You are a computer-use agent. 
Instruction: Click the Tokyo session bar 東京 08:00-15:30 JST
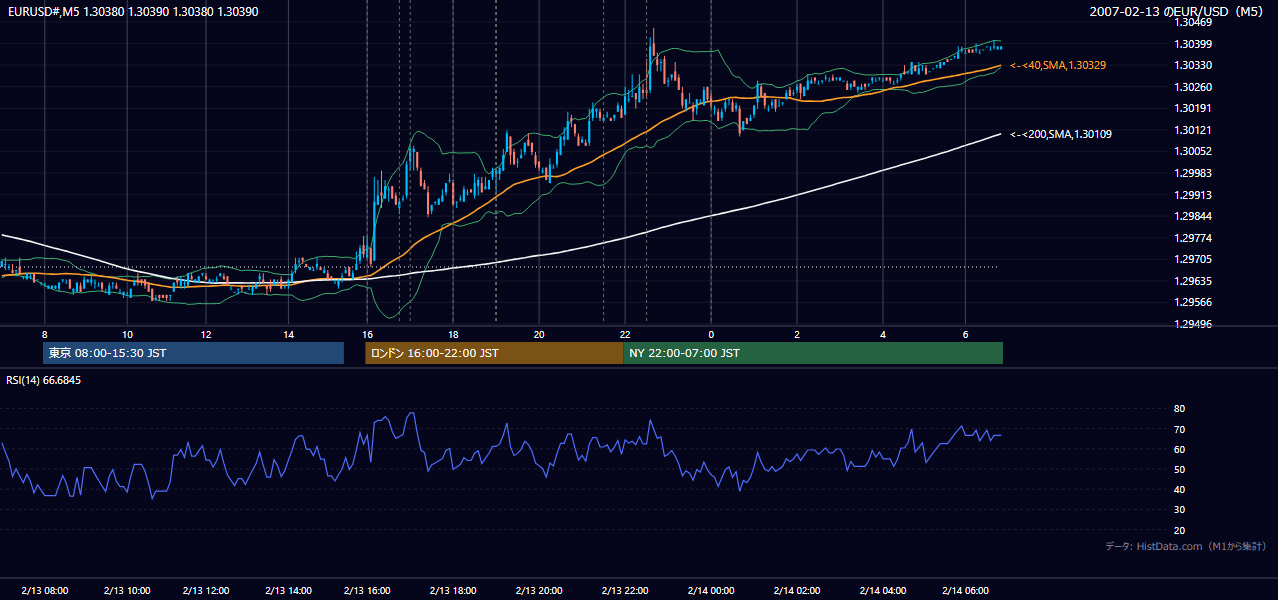click(194, 353)
